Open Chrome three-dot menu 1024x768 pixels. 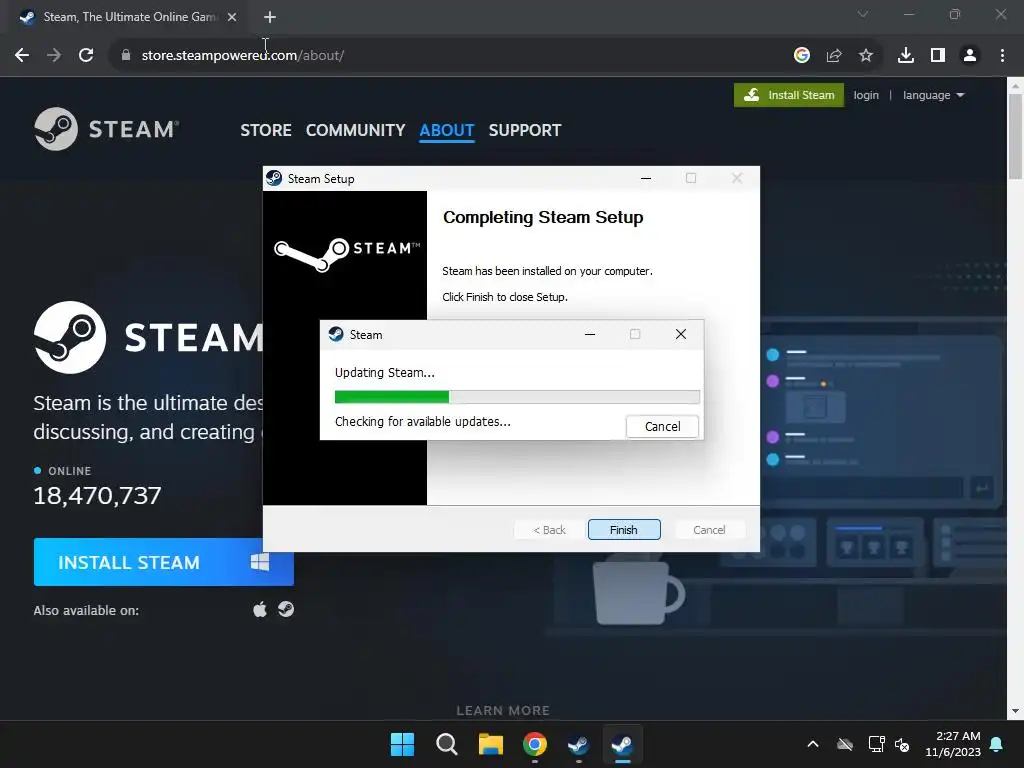tap(1002, 56)
